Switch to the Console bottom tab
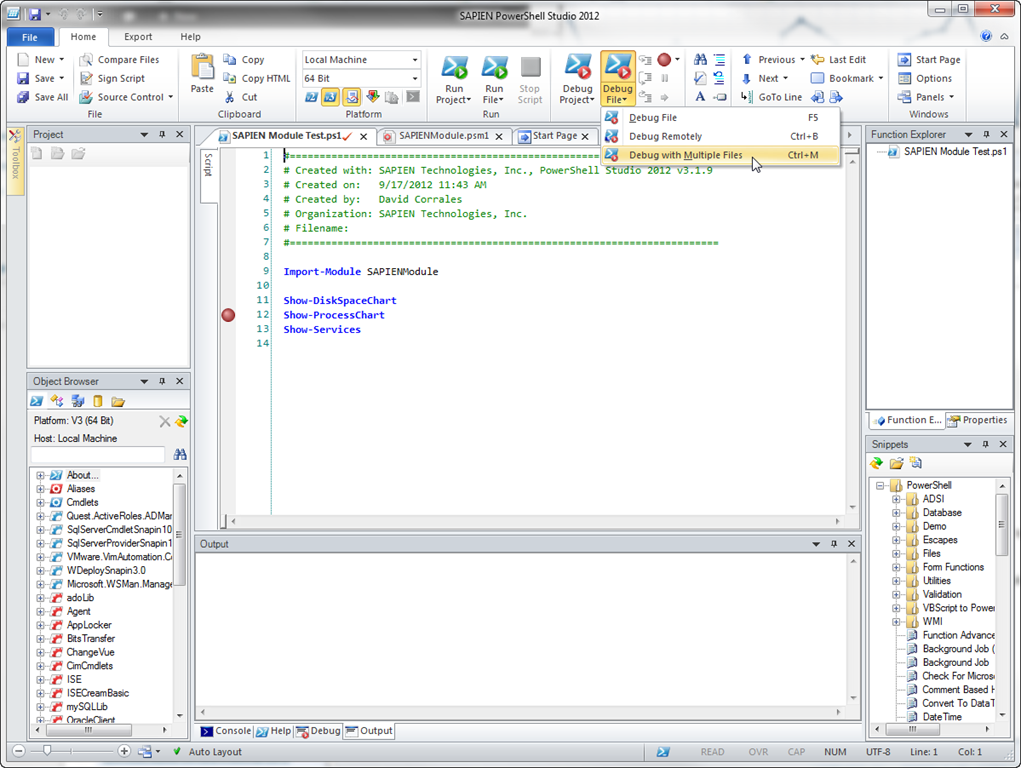Image resolution: width=1021 pixels, height=768 pixels. click(x=226, y=731)
